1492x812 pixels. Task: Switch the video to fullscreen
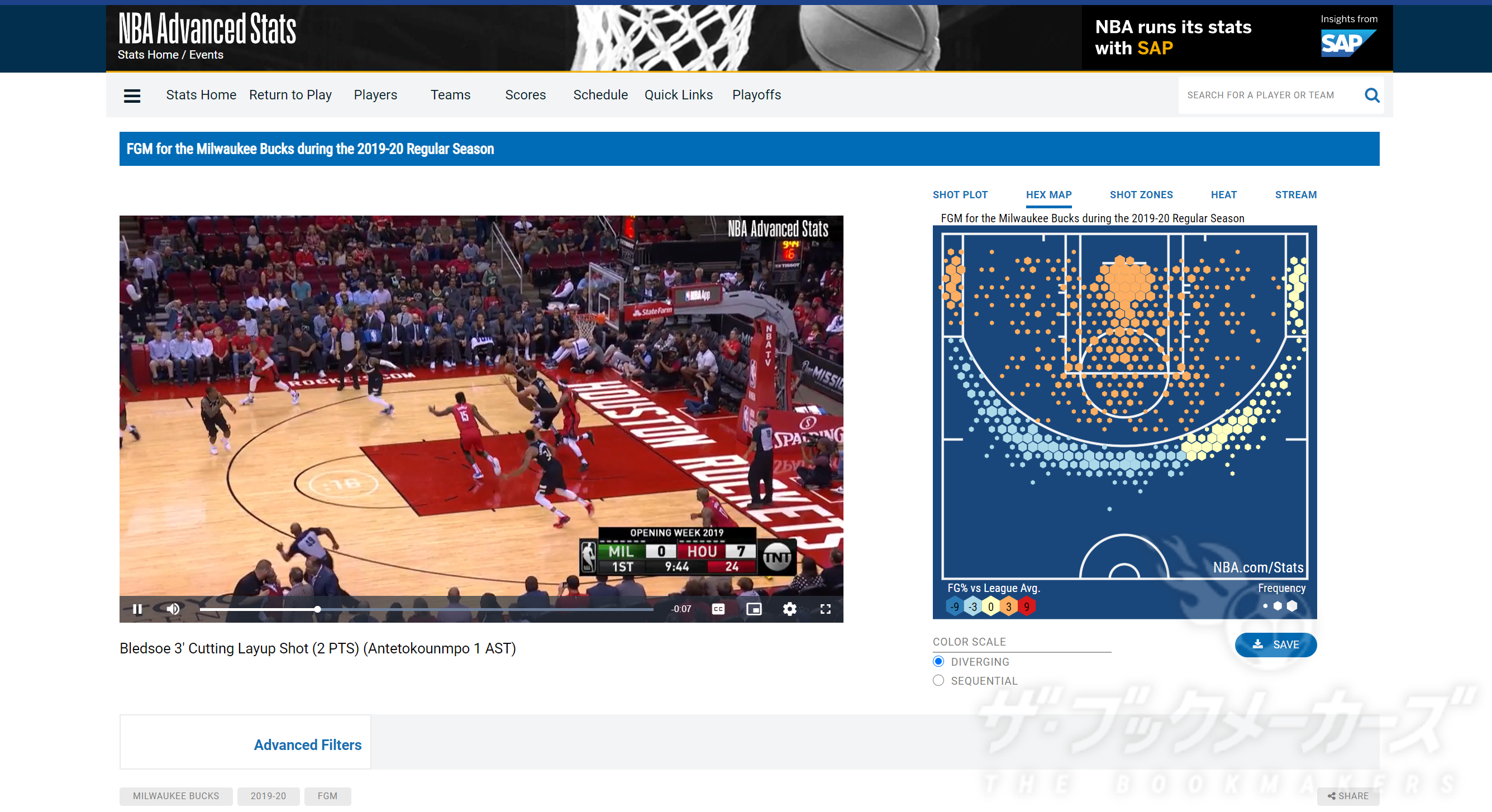point(826,609)
